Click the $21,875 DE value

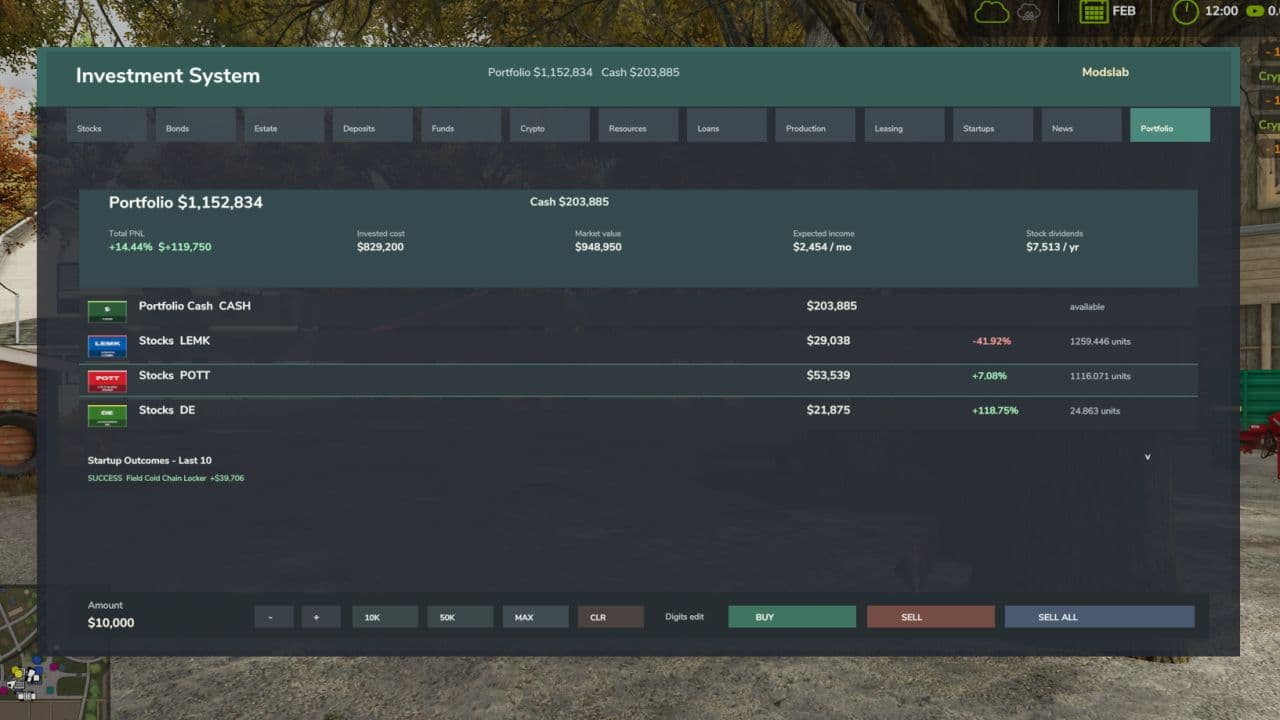(828, 410)
